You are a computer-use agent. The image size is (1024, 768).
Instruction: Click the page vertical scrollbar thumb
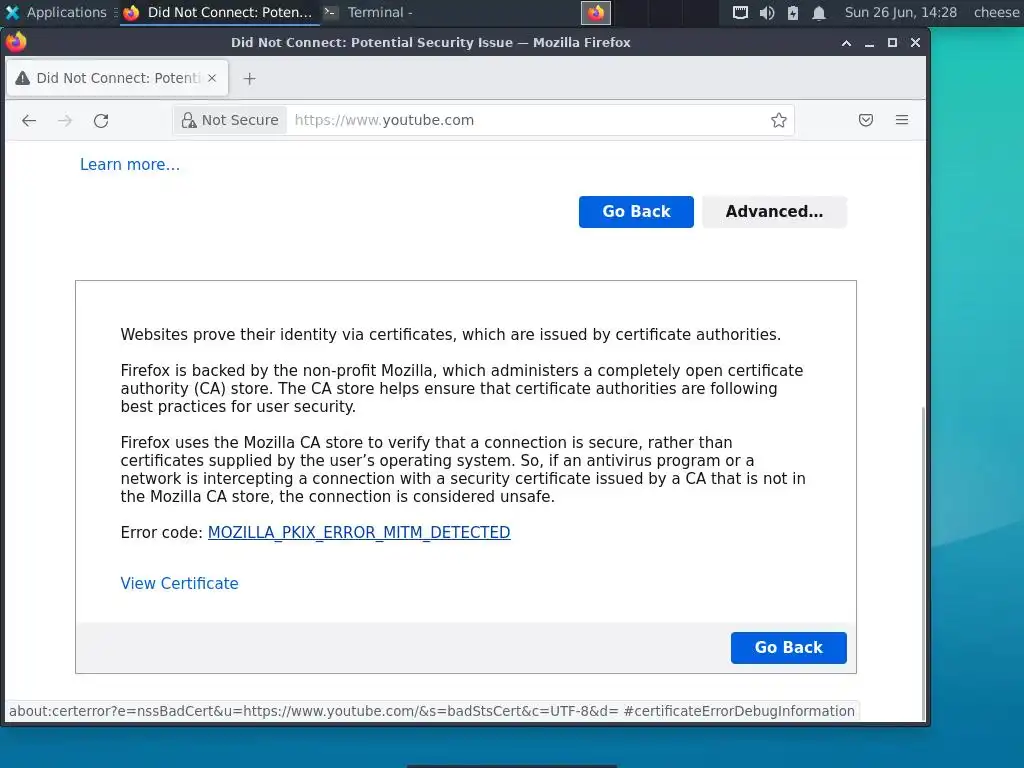click(923, 562)
